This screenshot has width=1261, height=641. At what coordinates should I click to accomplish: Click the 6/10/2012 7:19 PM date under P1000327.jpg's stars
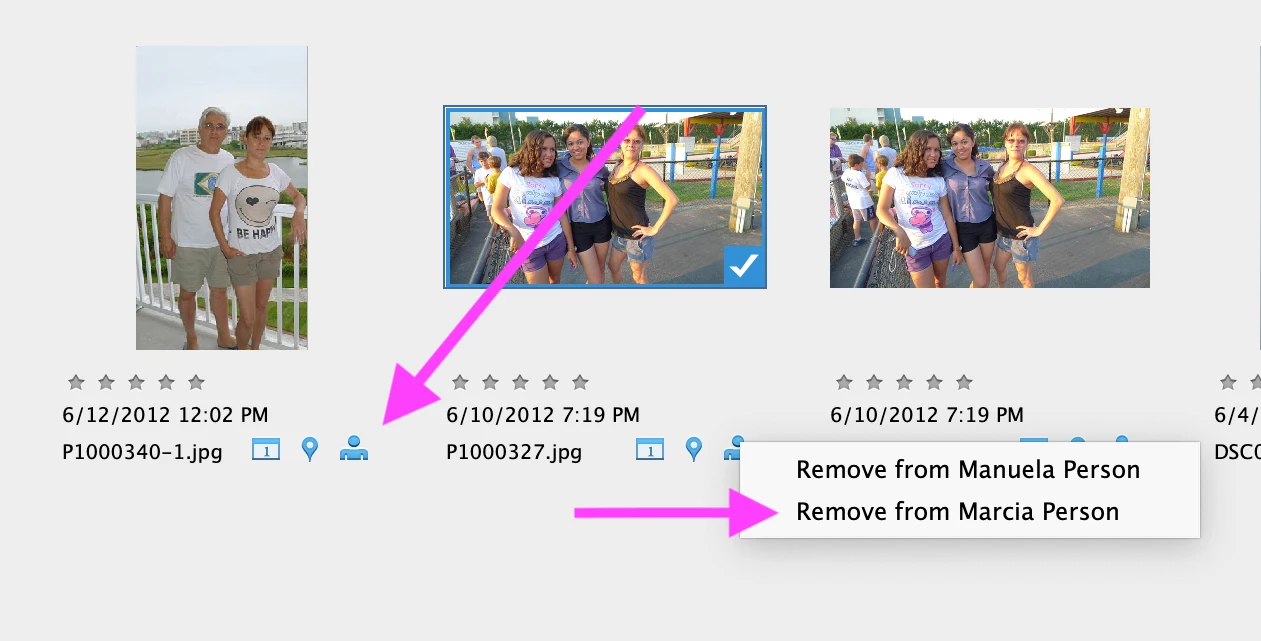(x=543, y=415)
